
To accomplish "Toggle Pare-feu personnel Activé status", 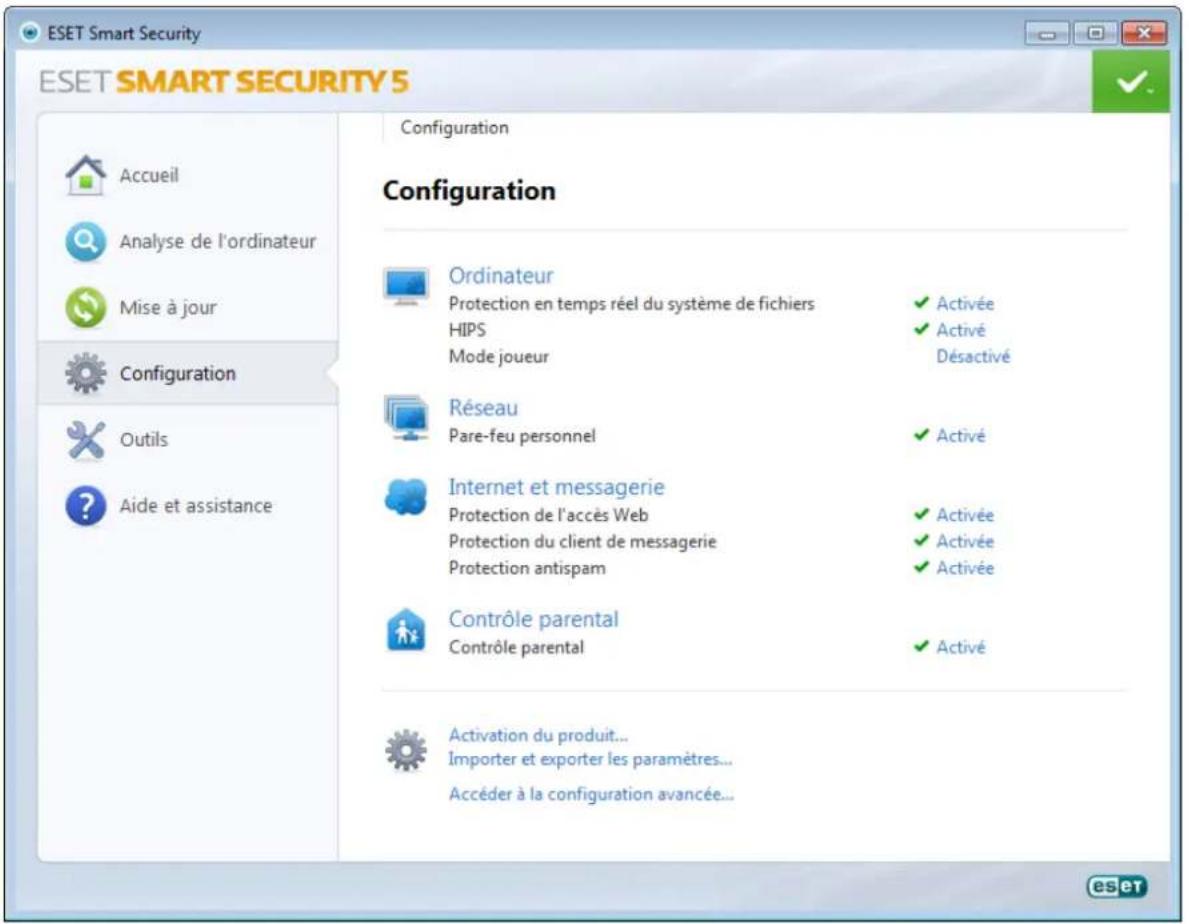I will click(x=961, y=436).
